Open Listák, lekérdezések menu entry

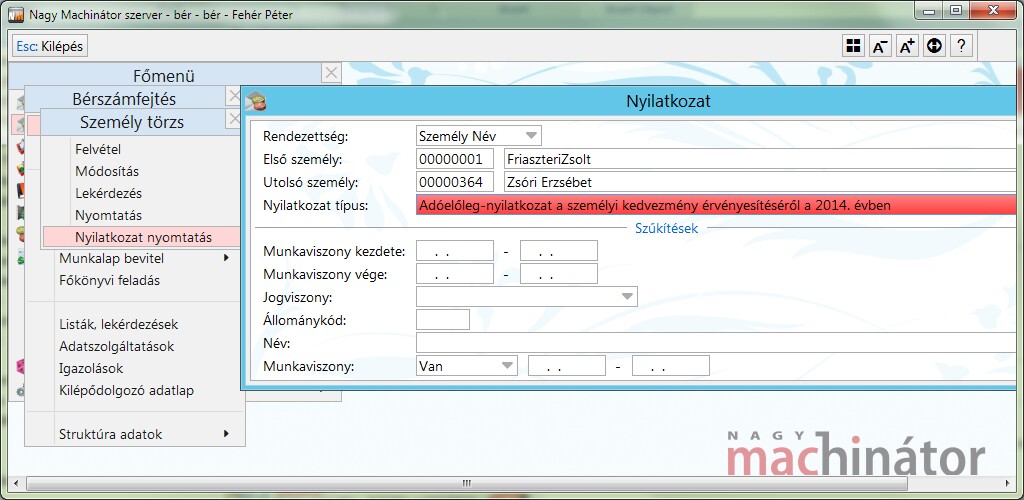(118, 324)
